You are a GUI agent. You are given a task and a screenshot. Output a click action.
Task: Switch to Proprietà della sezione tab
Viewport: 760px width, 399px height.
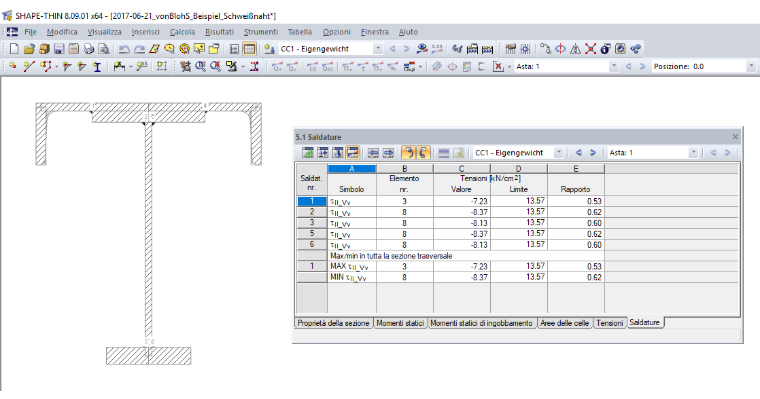pos(333,323)
